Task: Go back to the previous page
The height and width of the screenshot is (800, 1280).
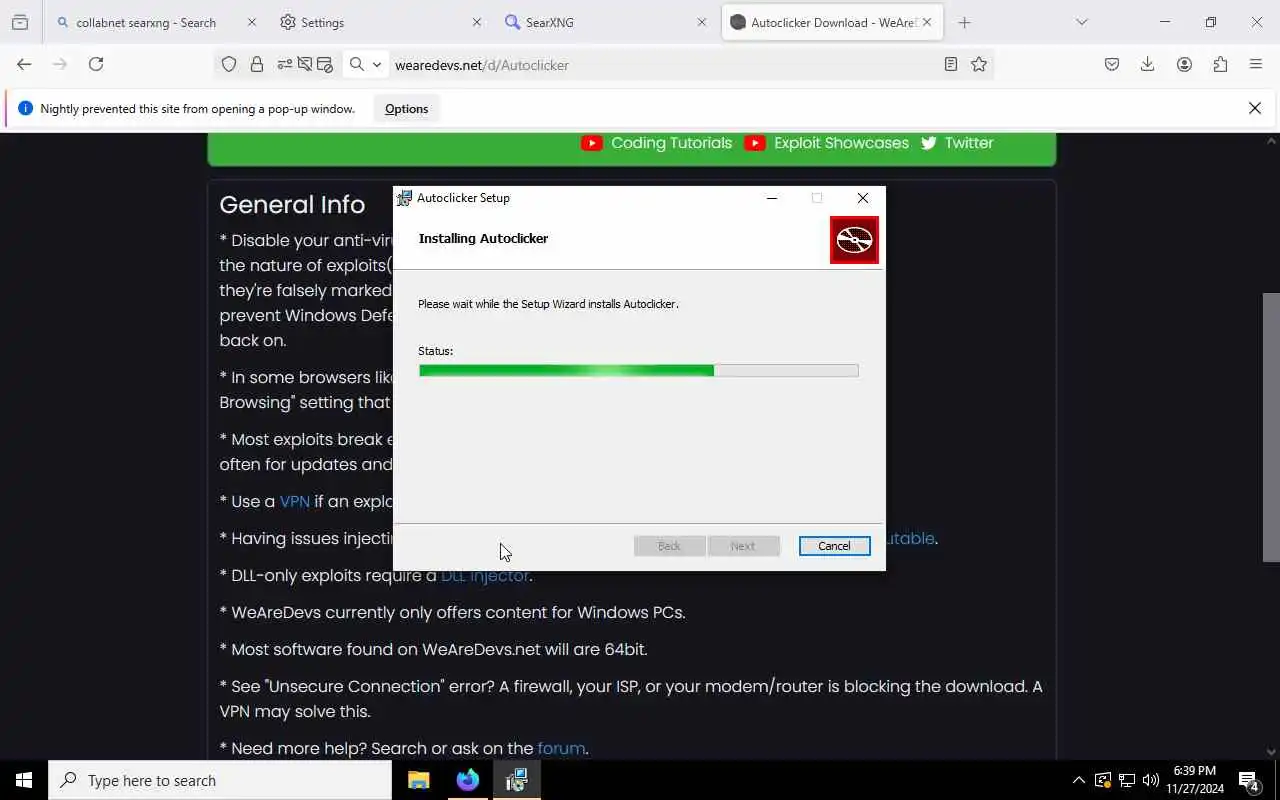Action: 24,64
